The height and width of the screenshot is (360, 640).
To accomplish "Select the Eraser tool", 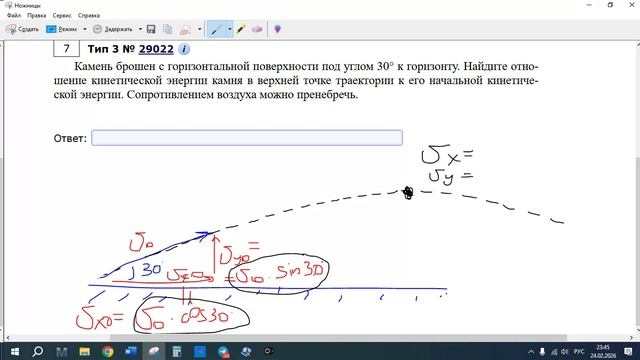I will pyautogui.click(x=257, y=29).
